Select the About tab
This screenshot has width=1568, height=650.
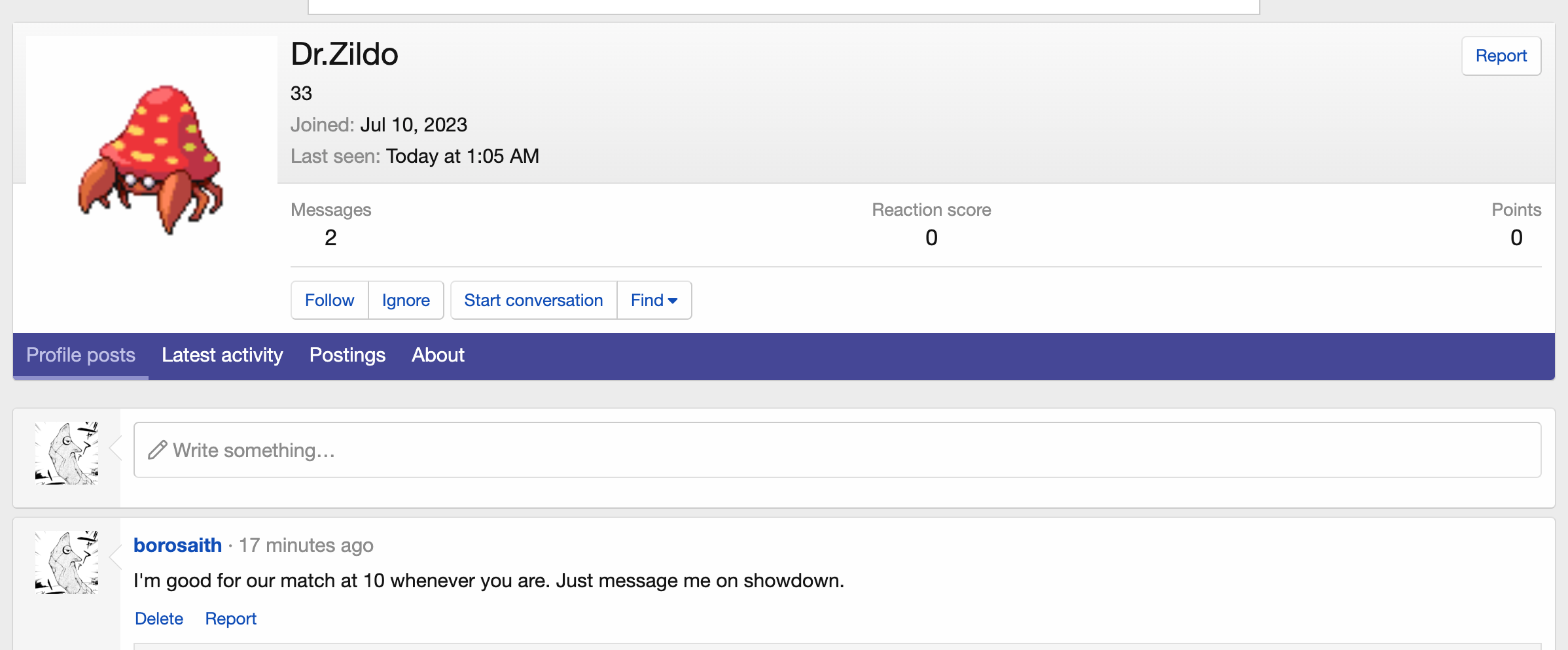(438, 355)
